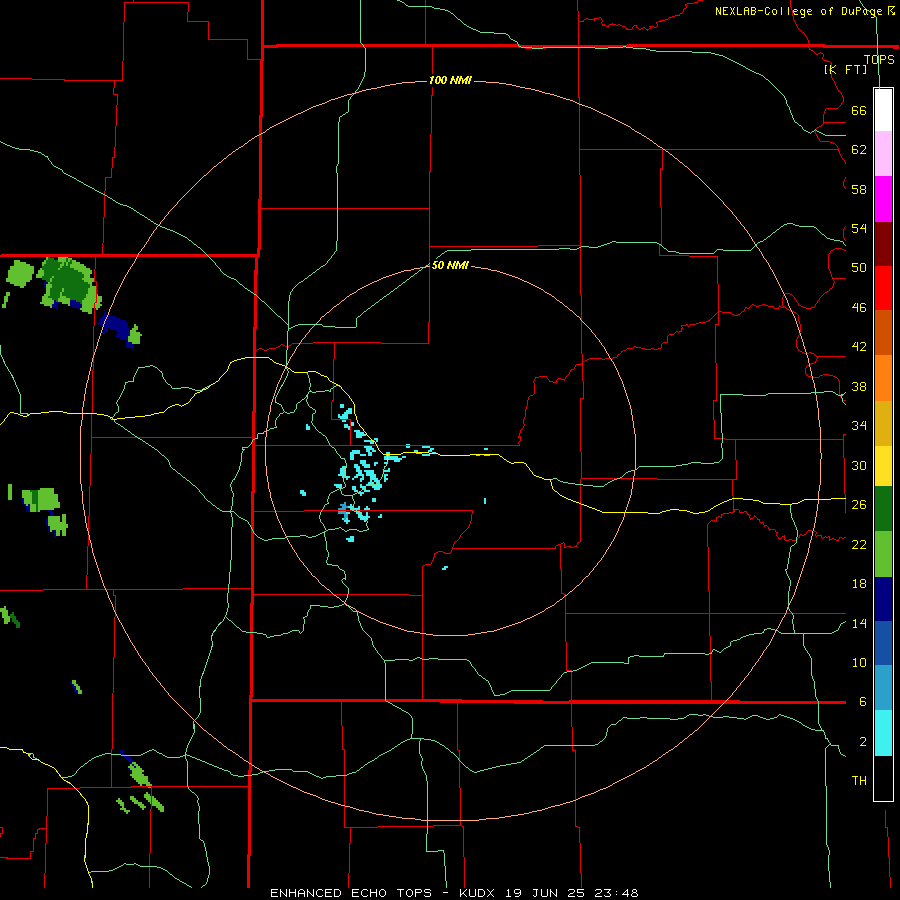Click the gold legend swatch
The width and height of the screenshot is (900, 900).
point(883,423)
